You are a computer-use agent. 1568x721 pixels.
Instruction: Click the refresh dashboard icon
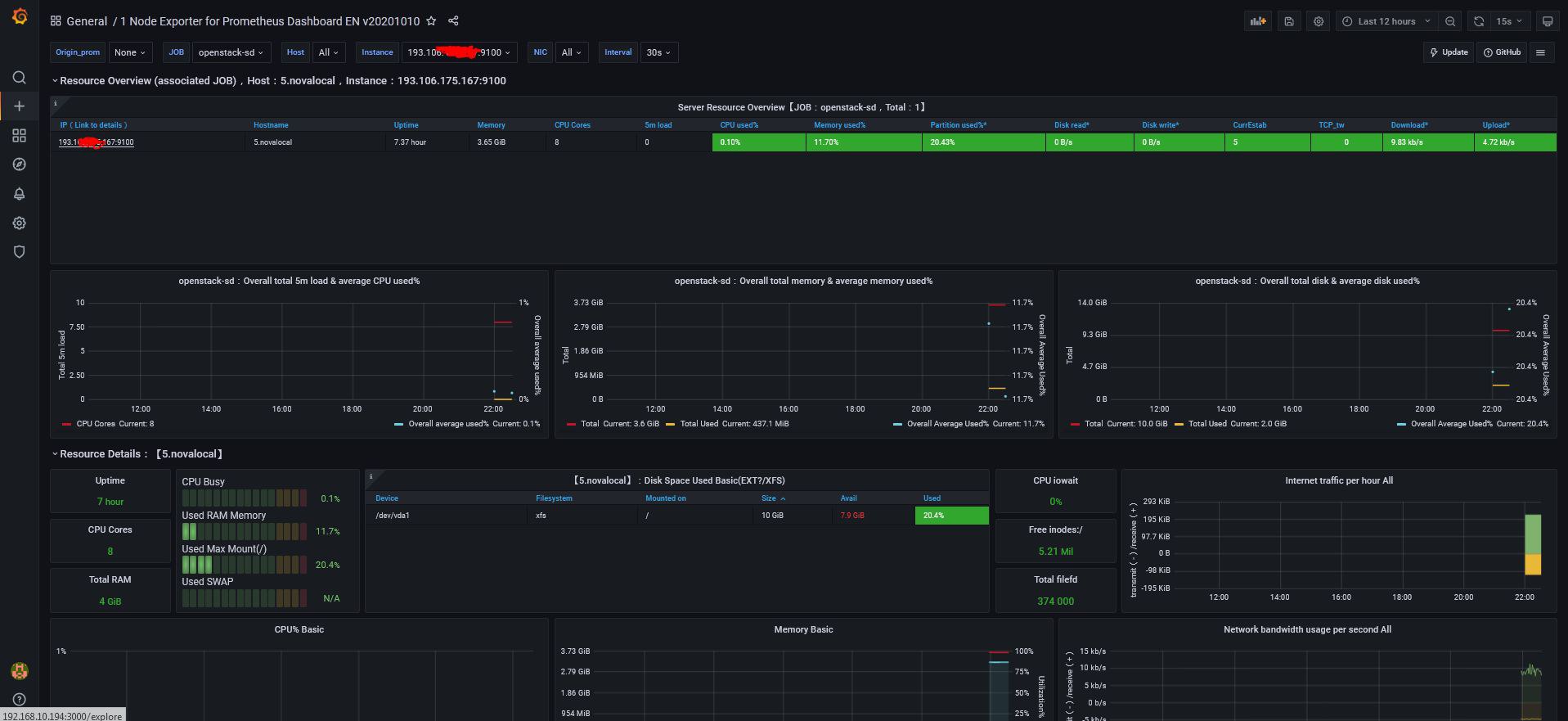pos(1478,21)
